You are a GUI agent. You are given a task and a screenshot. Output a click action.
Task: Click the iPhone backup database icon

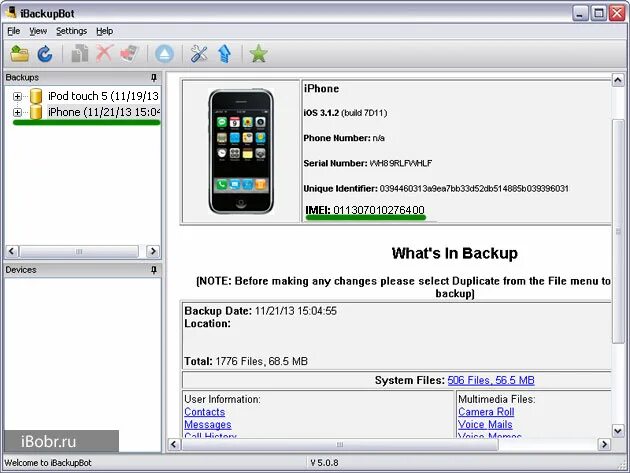coord(36,112)
